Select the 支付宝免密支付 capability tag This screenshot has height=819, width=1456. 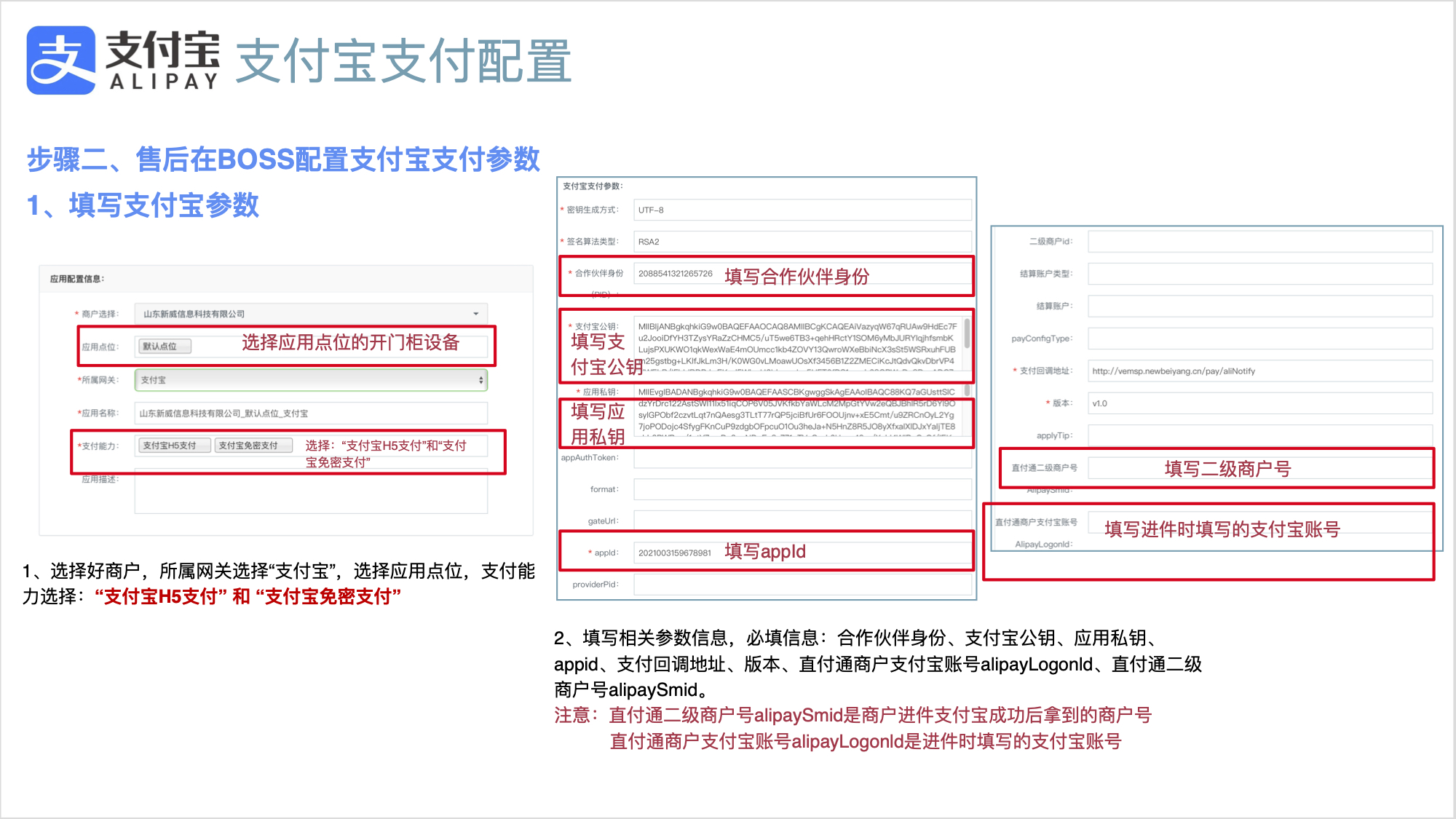point(253,446)
